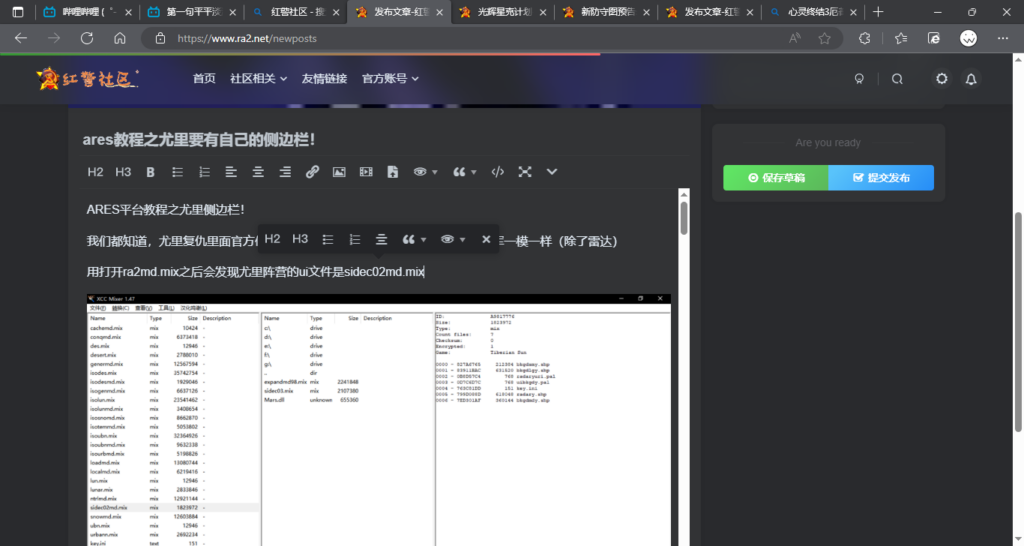Insert numbered list from main toolbar
Image resolution: width=1024 pixels, height=546 pixels.
point(204,172)
